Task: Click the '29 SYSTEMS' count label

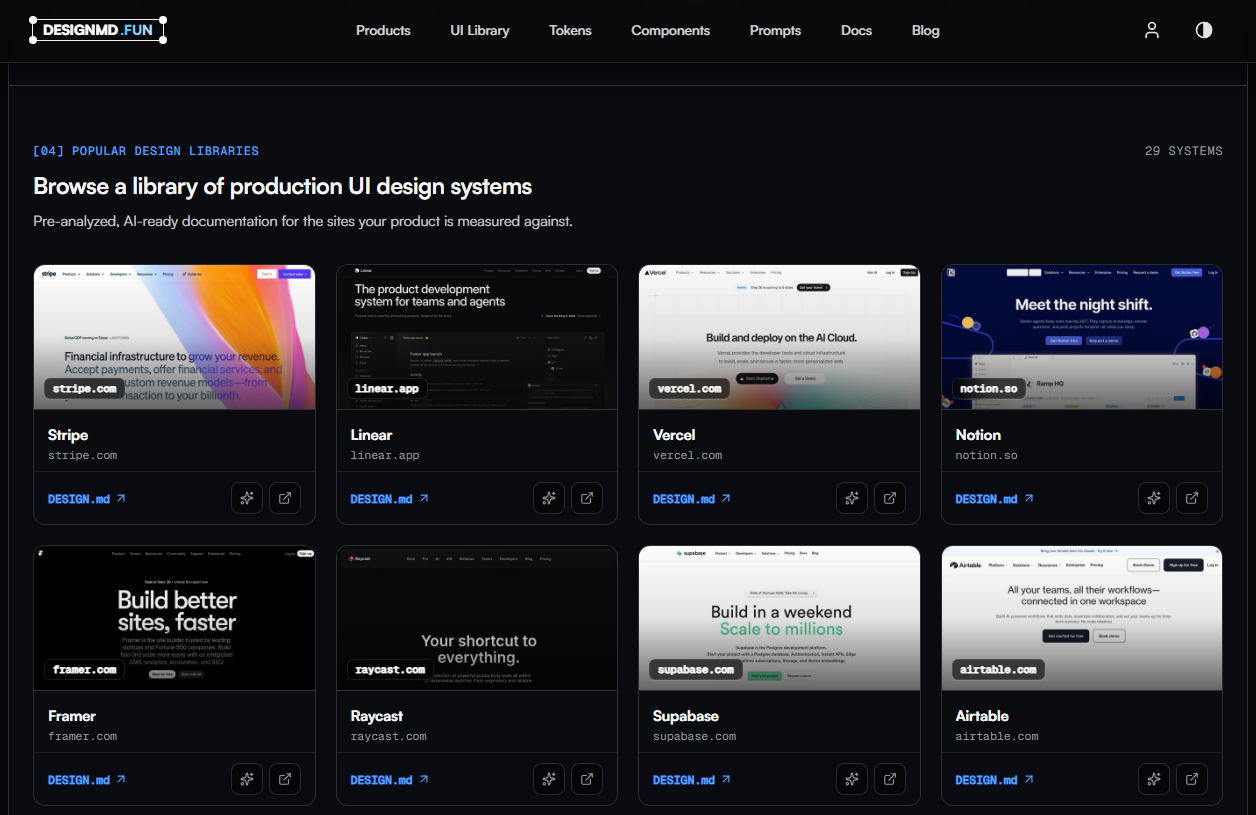Action: 1184,151
